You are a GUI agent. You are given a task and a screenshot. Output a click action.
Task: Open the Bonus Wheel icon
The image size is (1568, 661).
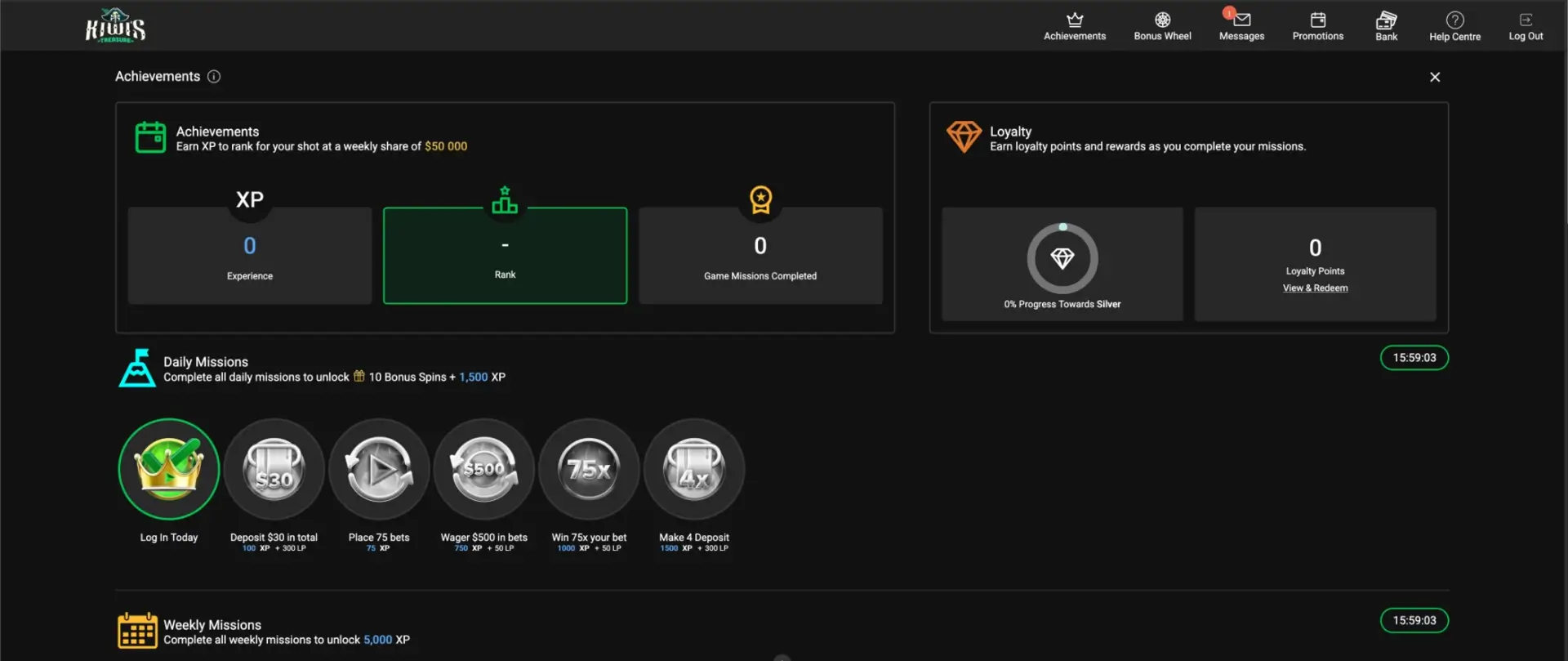(1162, 20)
